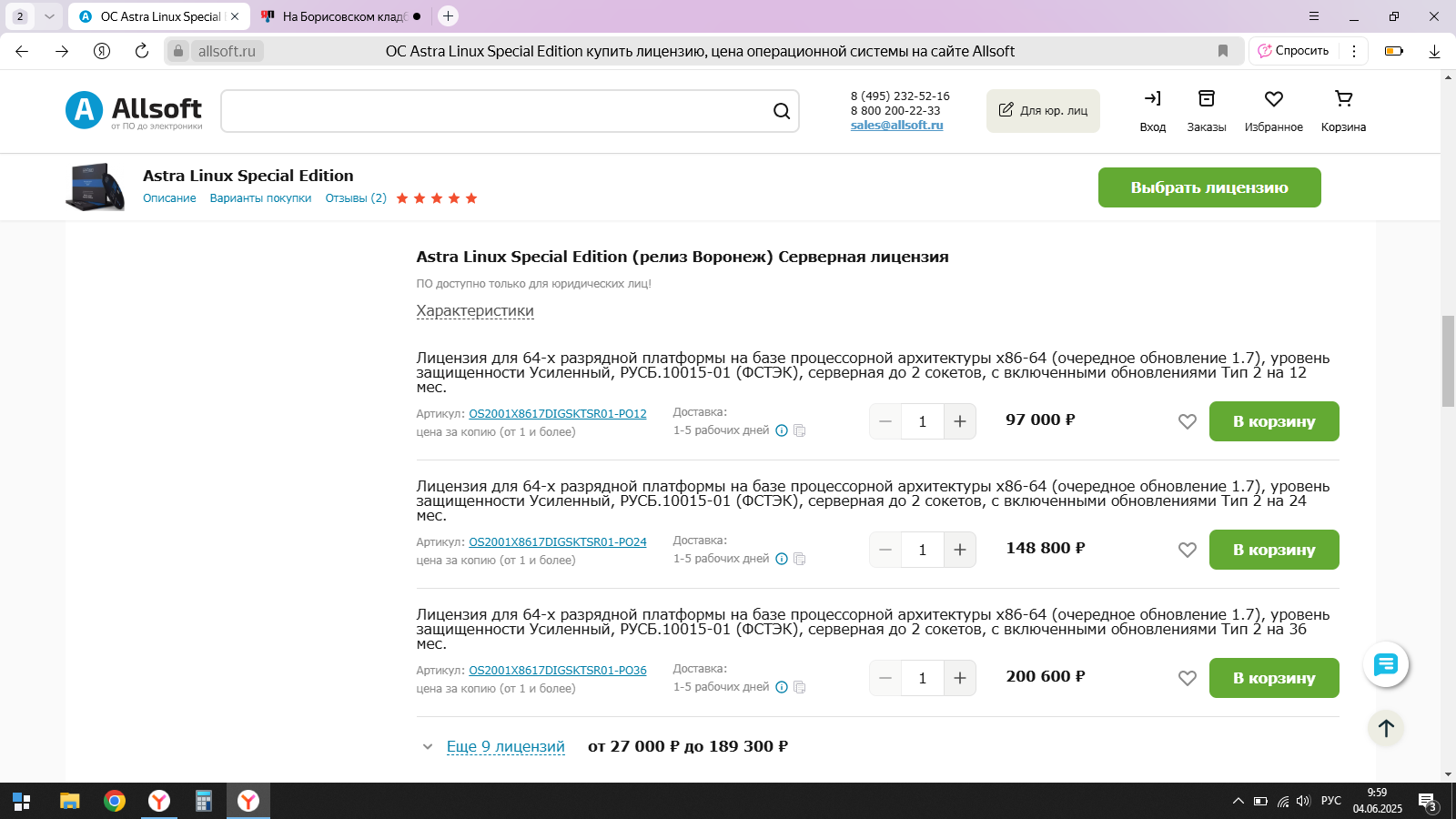Launch Google Chrome from the taskbar
Screen dimensions: 1456x819
tap(115, 801)
